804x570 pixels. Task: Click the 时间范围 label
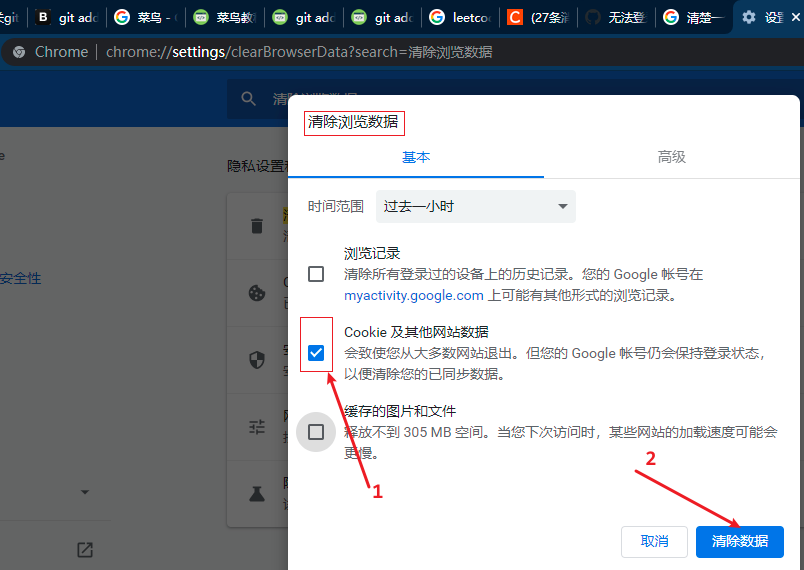[x=336, y=207]
